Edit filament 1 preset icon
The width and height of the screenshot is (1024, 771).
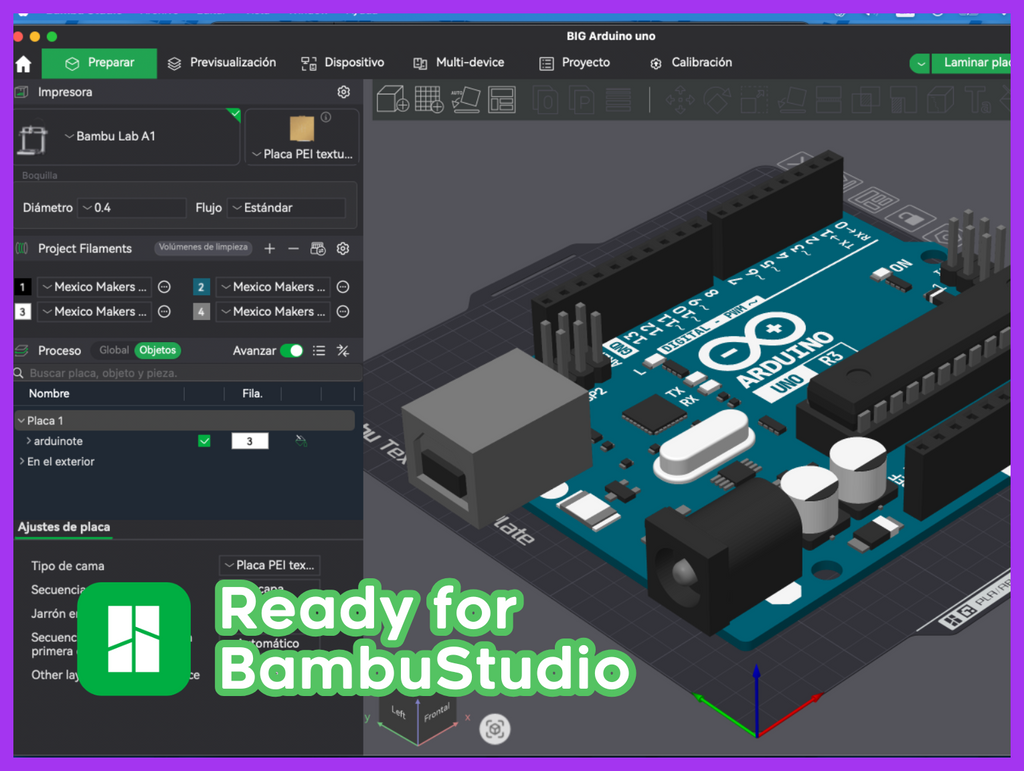click(165, 287)
